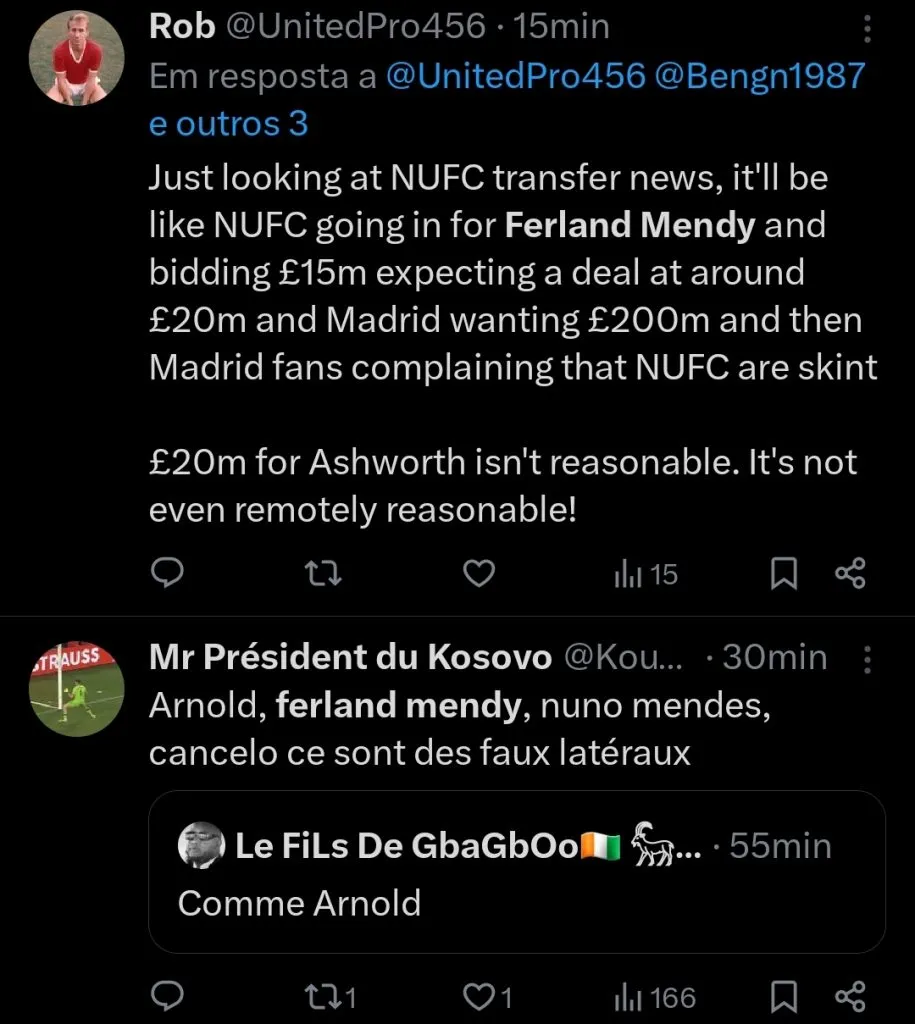Open the @UnitedPro456 mention link
Viewport: 915px width, 1024px height.
click(514, 77)
